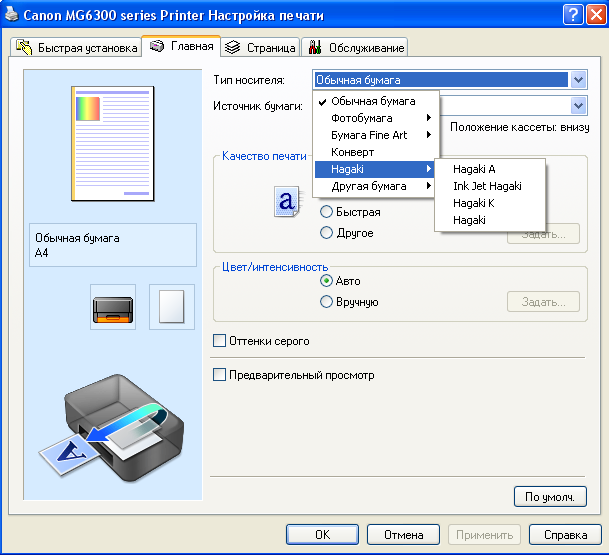
Task: Select the Вручную color intensity radio button
Action: click(326, 302)
